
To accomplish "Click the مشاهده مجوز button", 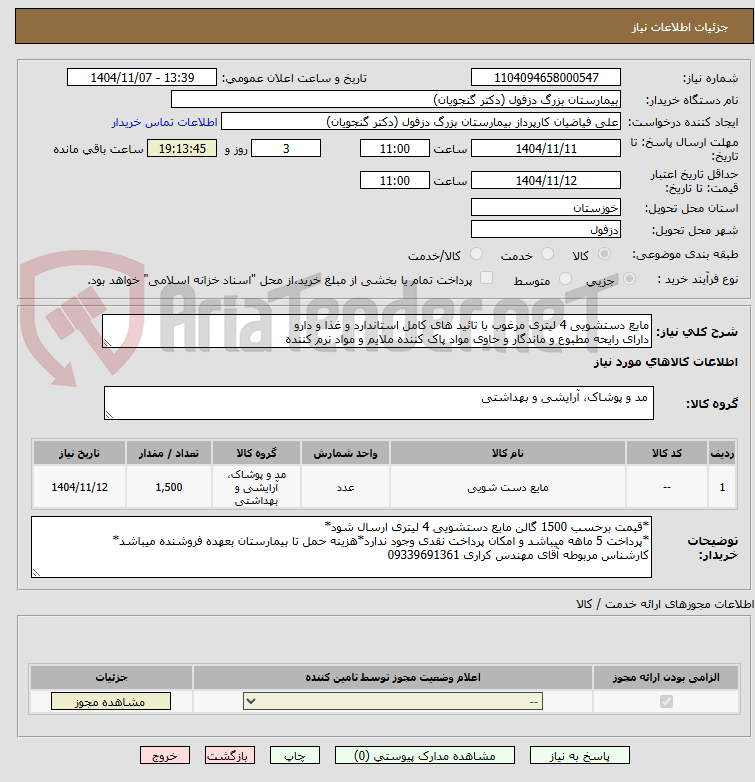I will point(111,702).
